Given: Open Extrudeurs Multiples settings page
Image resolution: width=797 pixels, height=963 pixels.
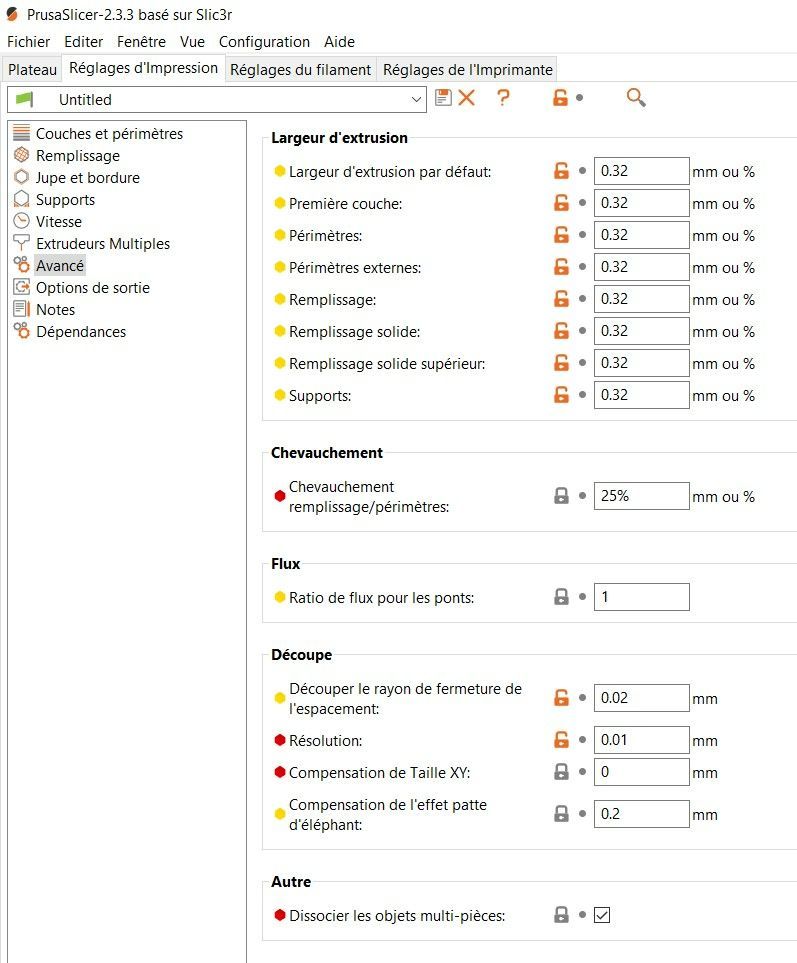Looking at the screenshot, I should coord(103,244).
